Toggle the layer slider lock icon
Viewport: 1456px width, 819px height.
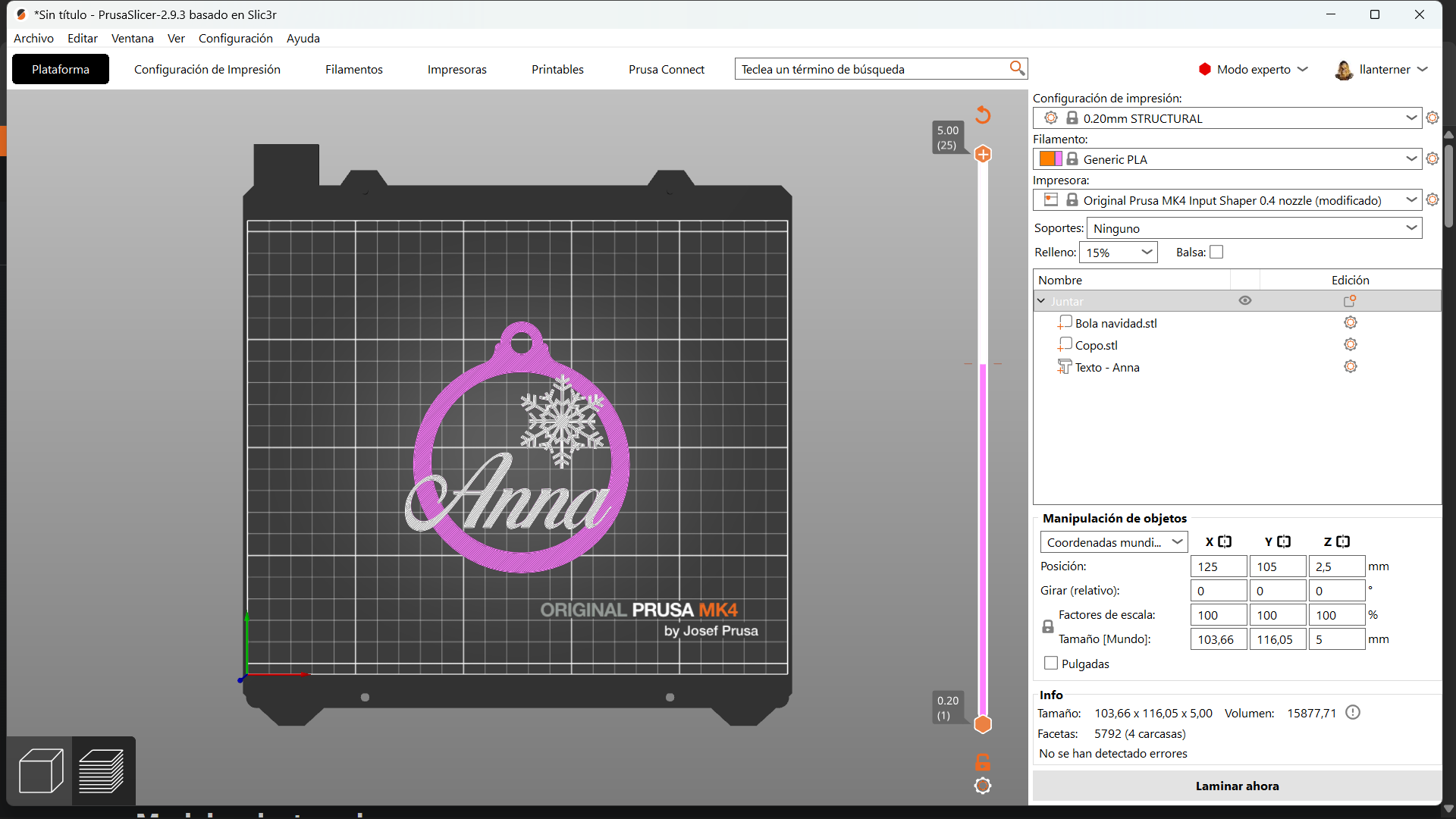(983, 761)
